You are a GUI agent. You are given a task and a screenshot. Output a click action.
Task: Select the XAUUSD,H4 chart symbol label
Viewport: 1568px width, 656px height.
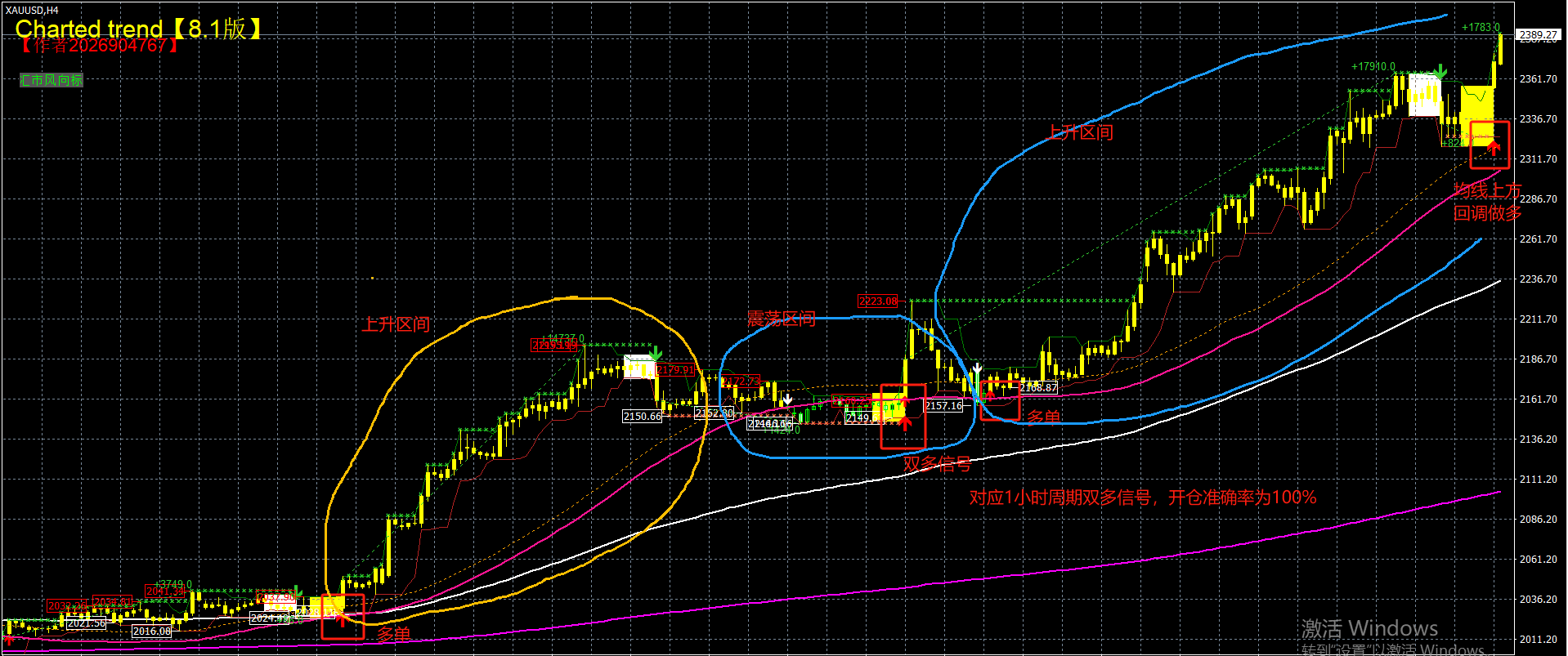32,10
